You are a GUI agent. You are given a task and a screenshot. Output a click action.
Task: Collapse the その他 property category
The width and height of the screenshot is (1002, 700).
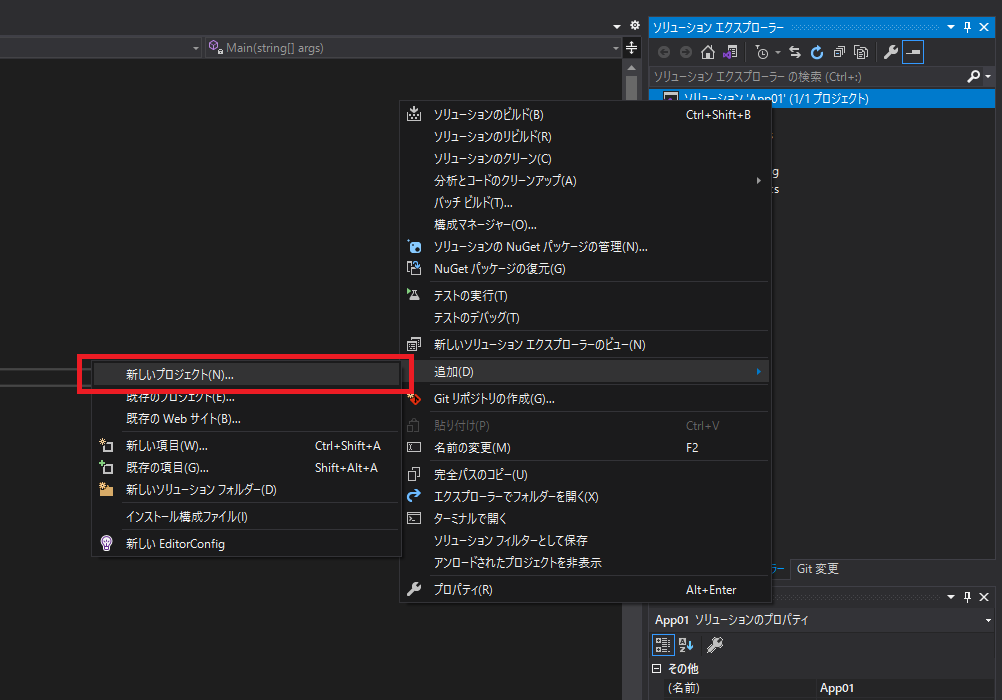click(657, 669)
